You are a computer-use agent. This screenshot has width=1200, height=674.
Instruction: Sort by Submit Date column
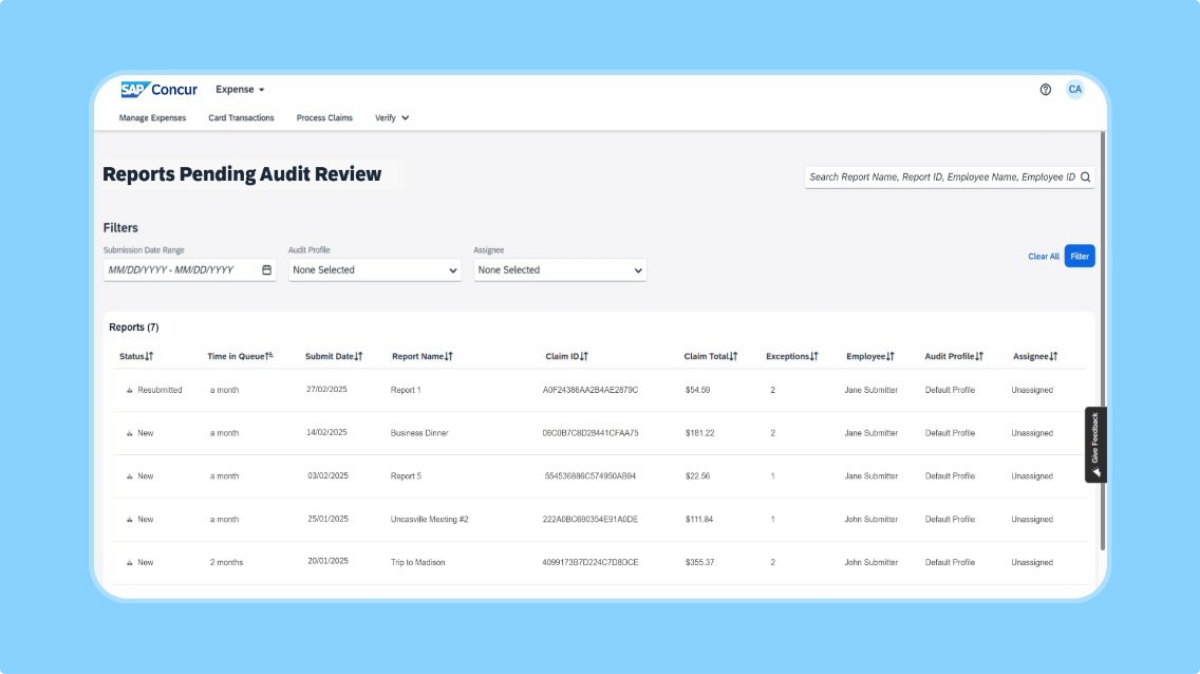tap(358, 356)
